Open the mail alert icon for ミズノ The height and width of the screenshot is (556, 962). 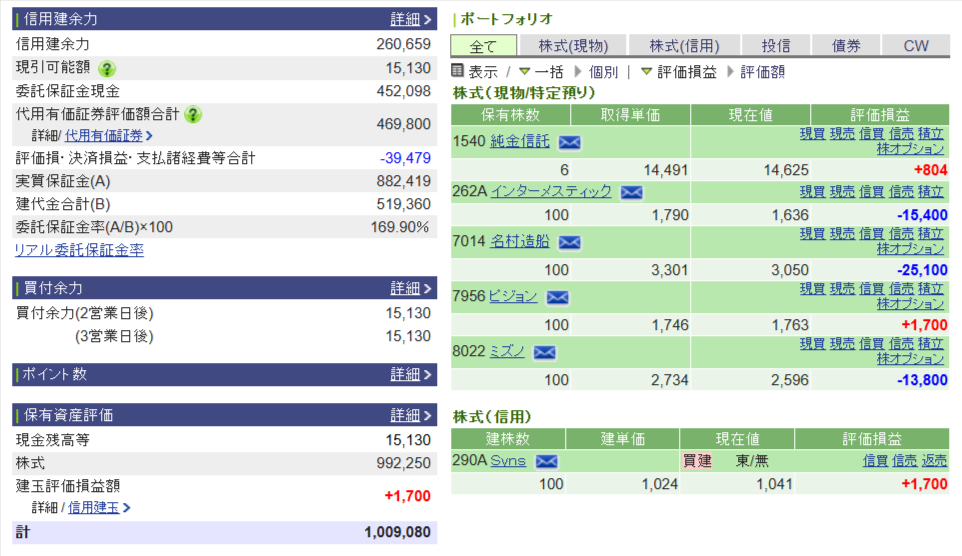click(x=544, y=352)
